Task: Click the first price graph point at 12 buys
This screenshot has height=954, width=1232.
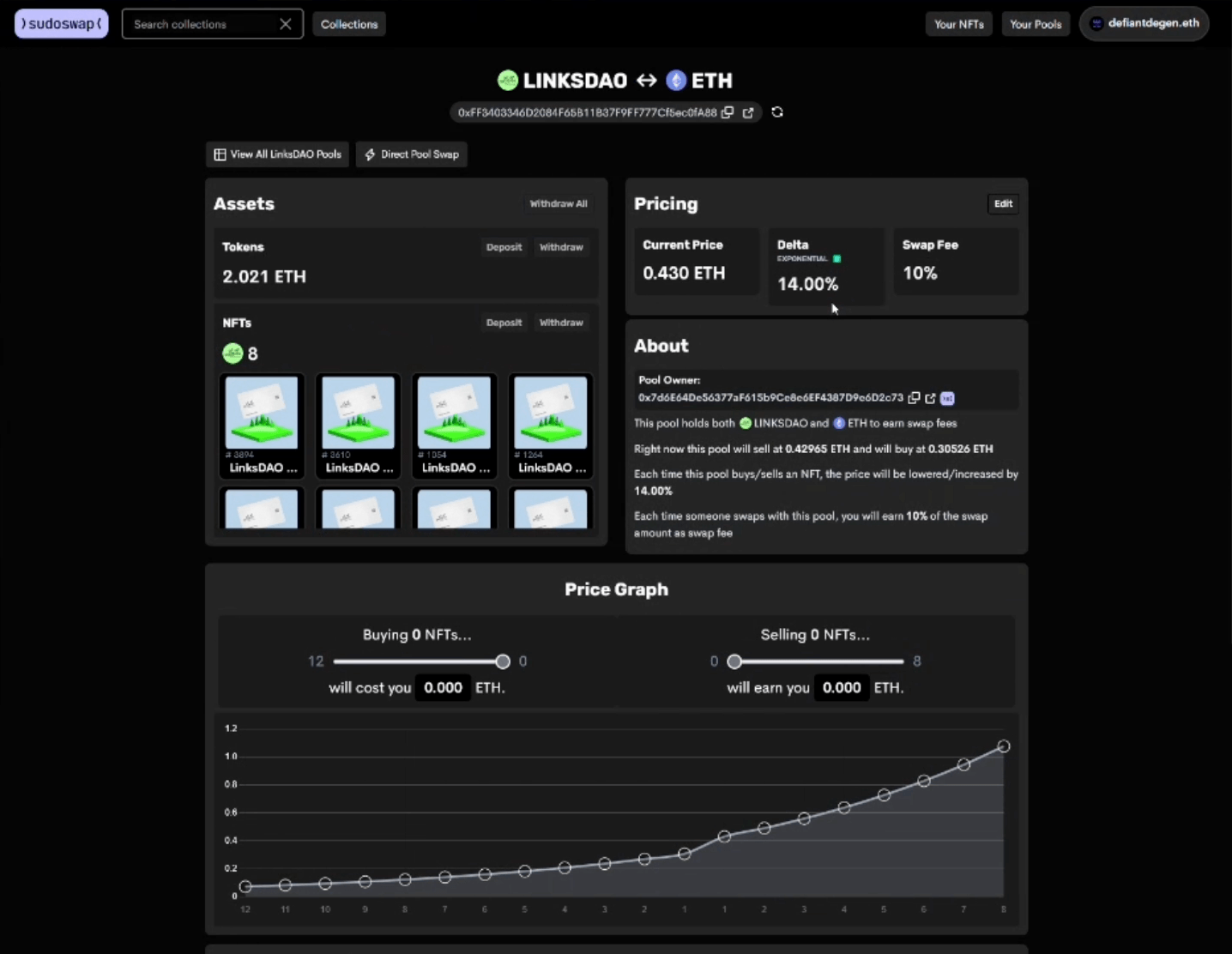Action: 245,886
